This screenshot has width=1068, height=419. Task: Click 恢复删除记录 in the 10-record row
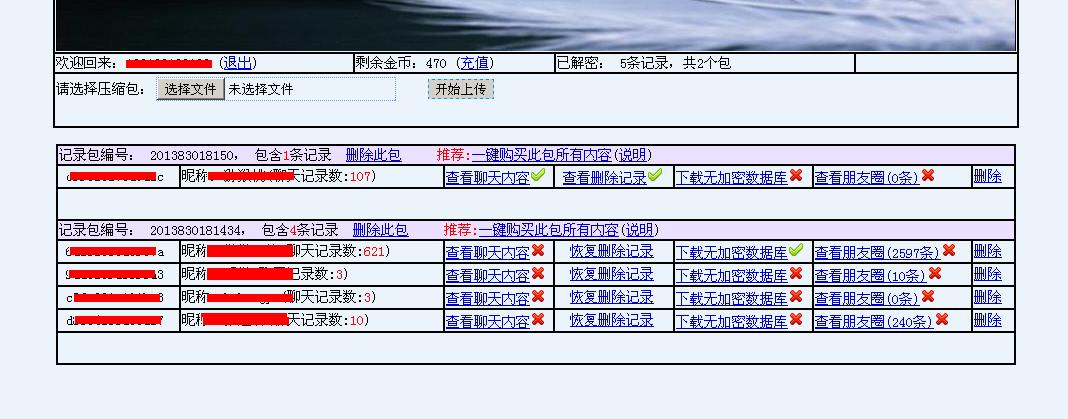click(612, 320)
